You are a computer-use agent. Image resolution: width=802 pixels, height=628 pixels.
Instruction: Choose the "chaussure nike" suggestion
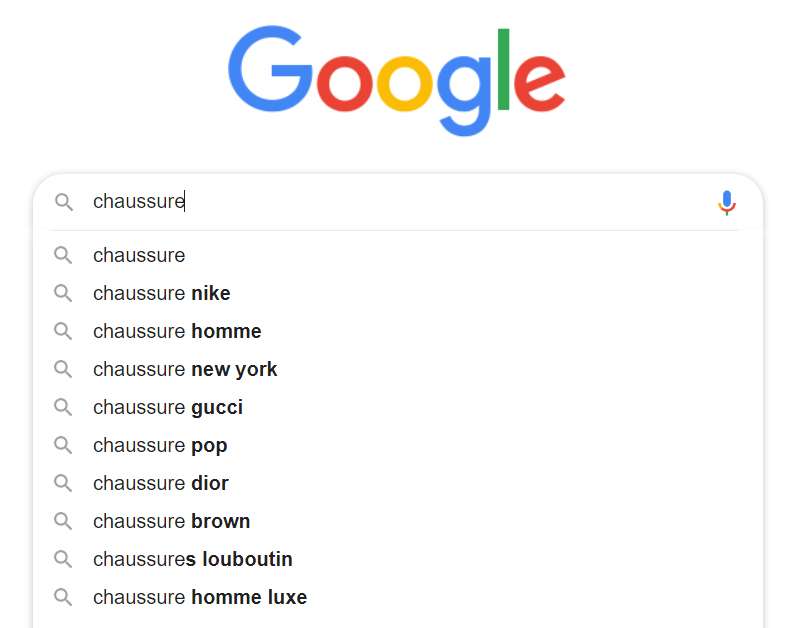pyautogui.click(x=162, y=293)
